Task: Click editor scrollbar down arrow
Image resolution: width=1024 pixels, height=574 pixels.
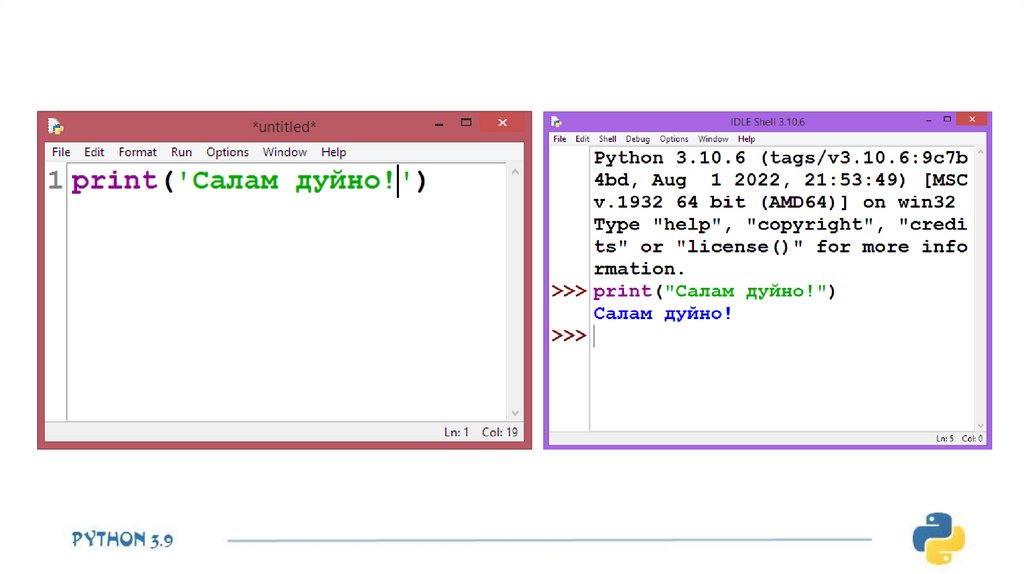Action: [516, 412]
